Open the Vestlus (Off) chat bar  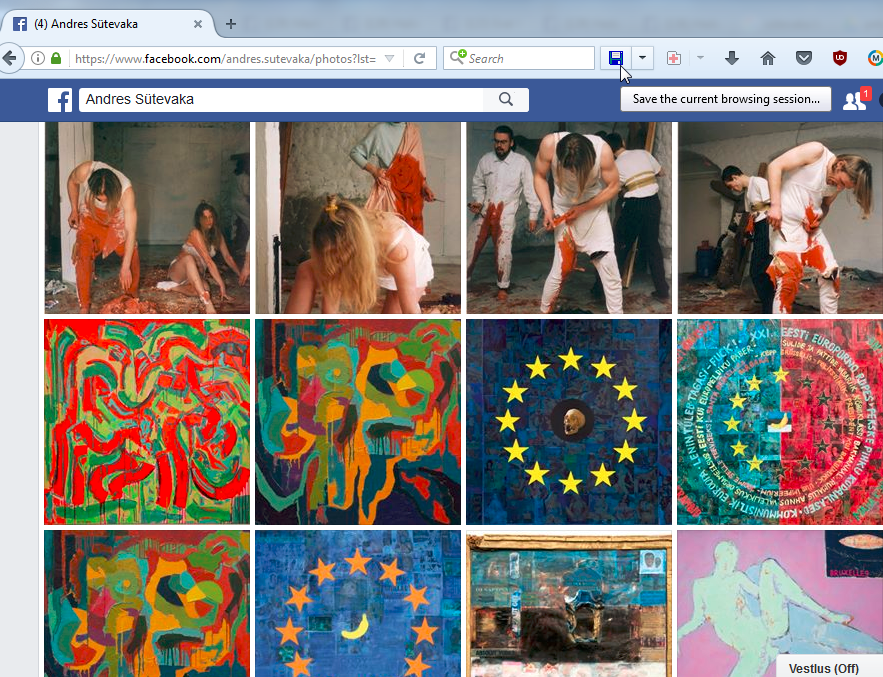[x=829, y=668]
